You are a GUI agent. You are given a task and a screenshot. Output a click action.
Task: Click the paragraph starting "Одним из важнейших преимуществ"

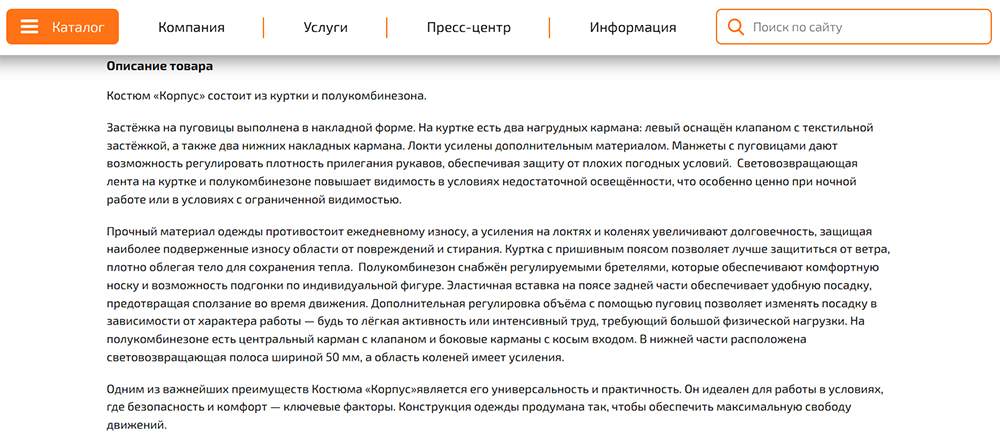pyautogui.click(x=494, y=406)
